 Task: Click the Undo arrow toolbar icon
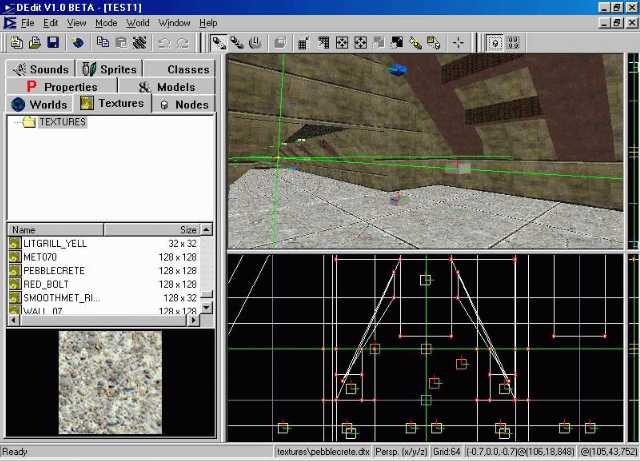pyautogui.click(x=164, y=42)
